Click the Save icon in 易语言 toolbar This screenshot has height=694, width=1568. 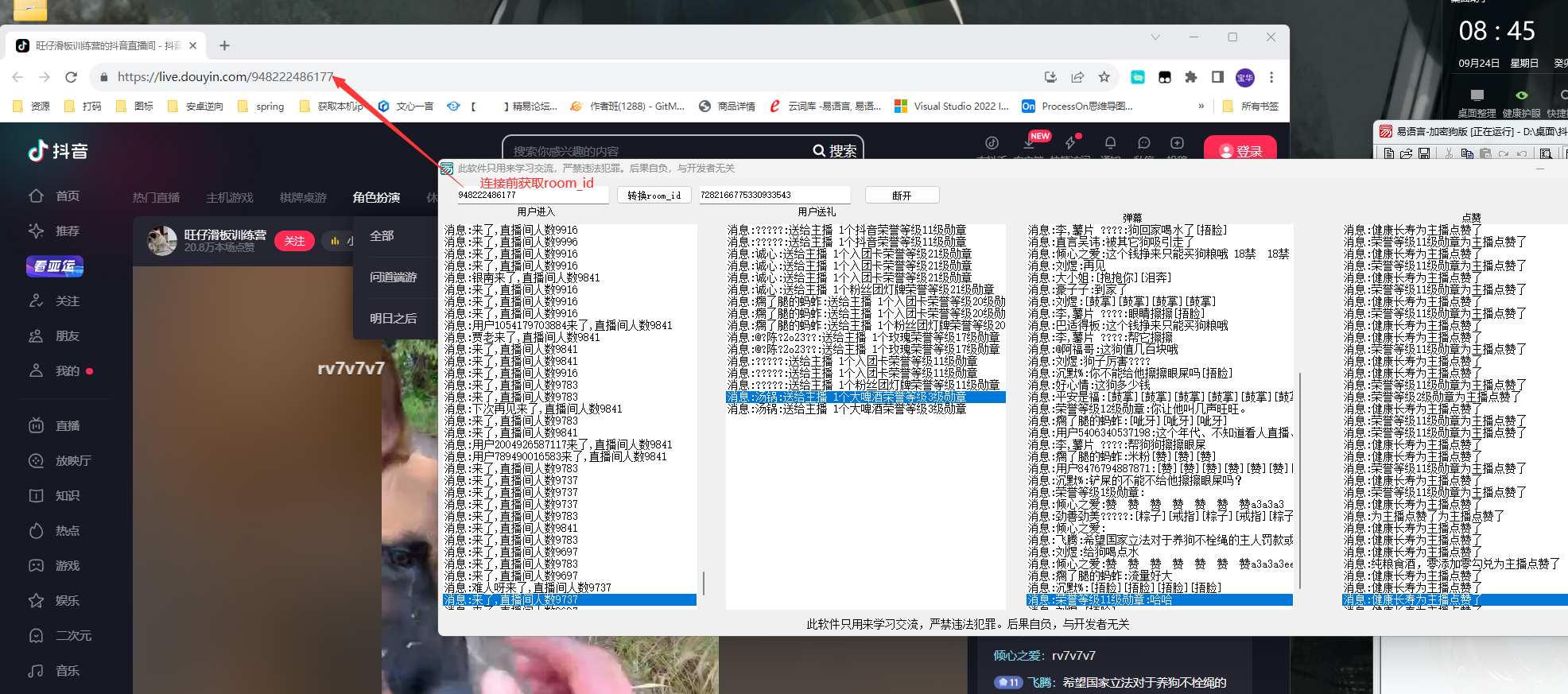1424,153
